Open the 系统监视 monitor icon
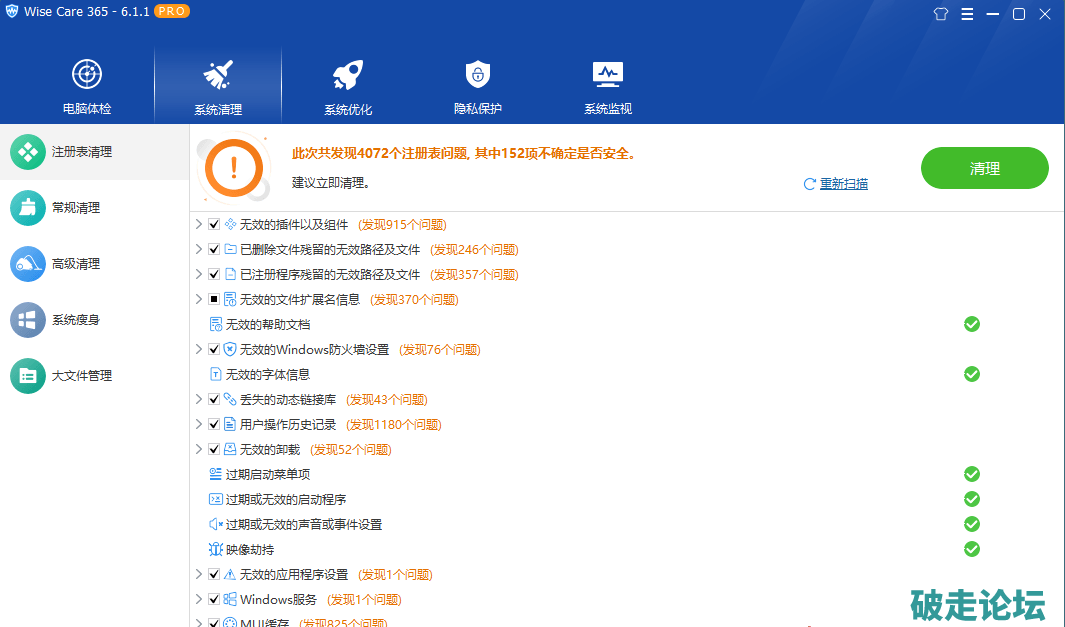 pyautogui.click(x=607, y=74)
